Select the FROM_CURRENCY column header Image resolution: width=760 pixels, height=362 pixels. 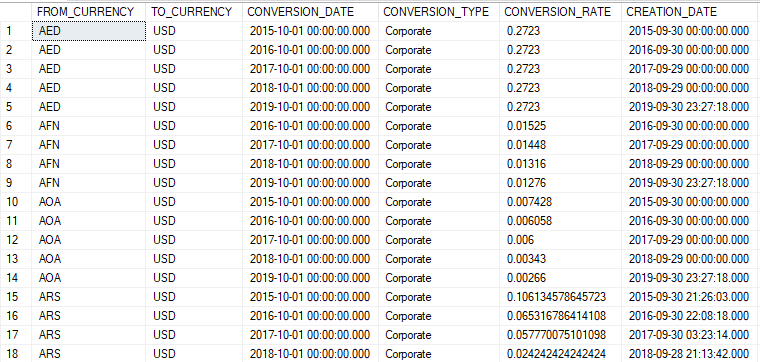pos(89,12)
